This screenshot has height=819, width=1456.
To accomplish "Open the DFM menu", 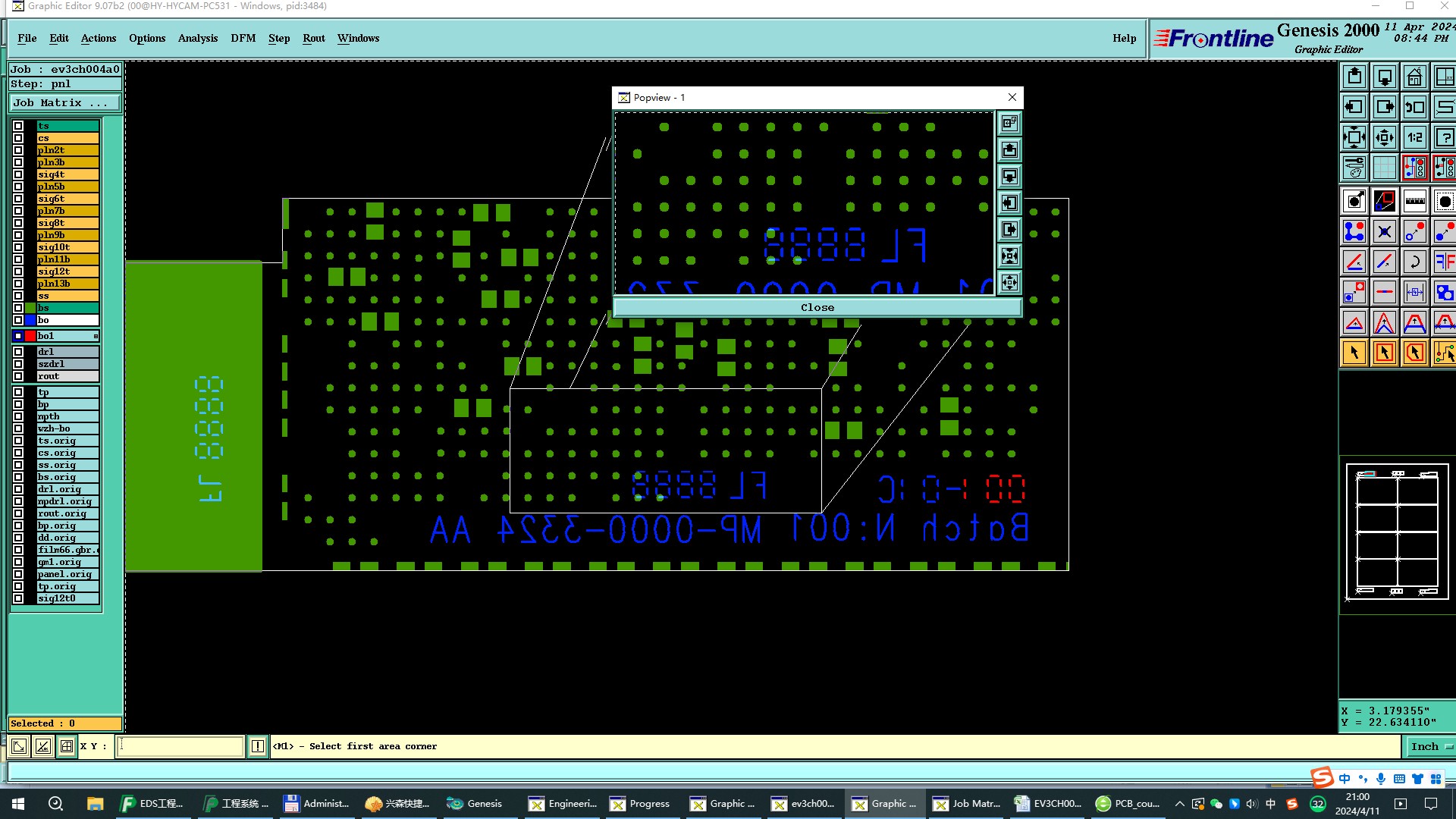I will click(243, 38).
